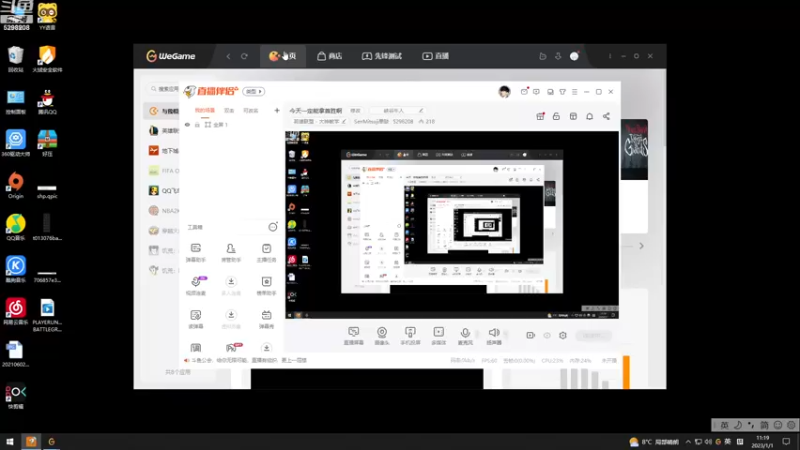This screenshot has height=450, width=800.
Task: Click the share icon above preview
Action: (x=606, y=116)
